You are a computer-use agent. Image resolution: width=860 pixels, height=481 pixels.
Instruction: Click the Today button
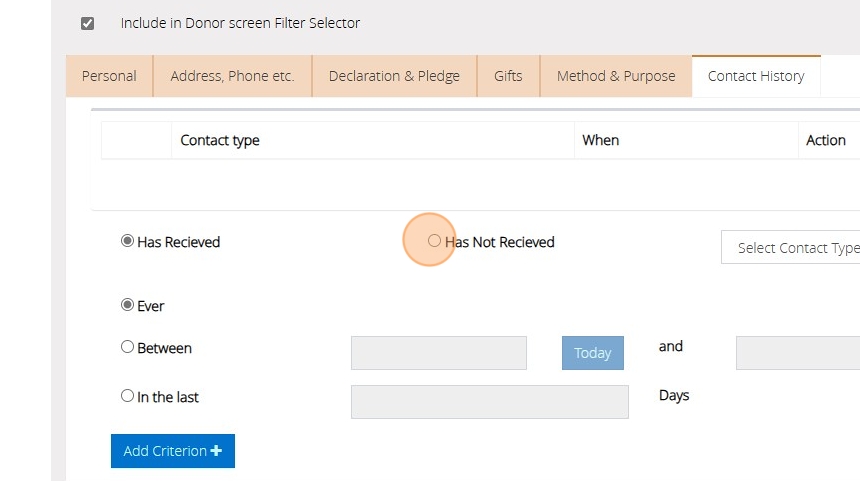[x=592, y=353]
